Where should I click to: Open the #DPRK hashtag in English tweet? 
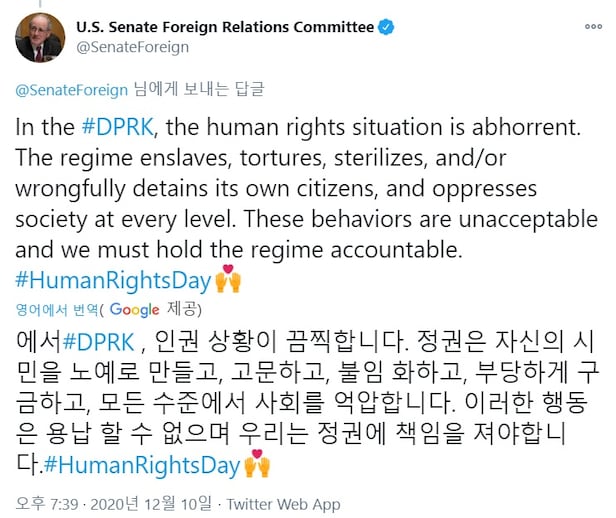point(115,127)
